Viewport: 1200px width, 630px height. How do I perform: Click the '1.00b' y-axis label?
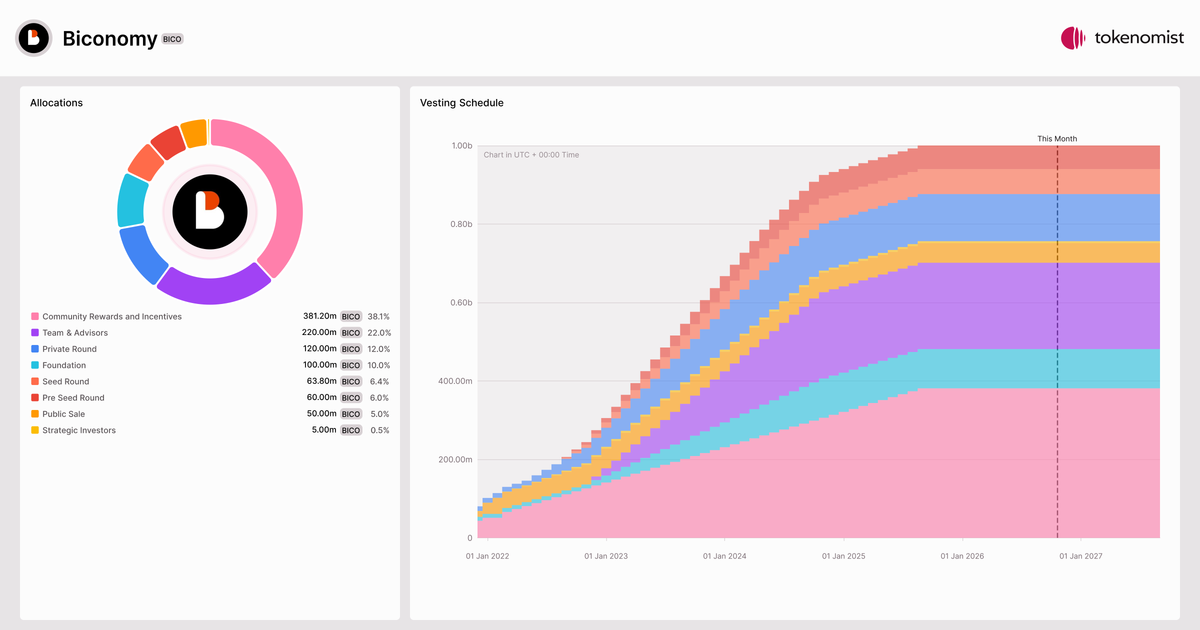coord(461,146)
